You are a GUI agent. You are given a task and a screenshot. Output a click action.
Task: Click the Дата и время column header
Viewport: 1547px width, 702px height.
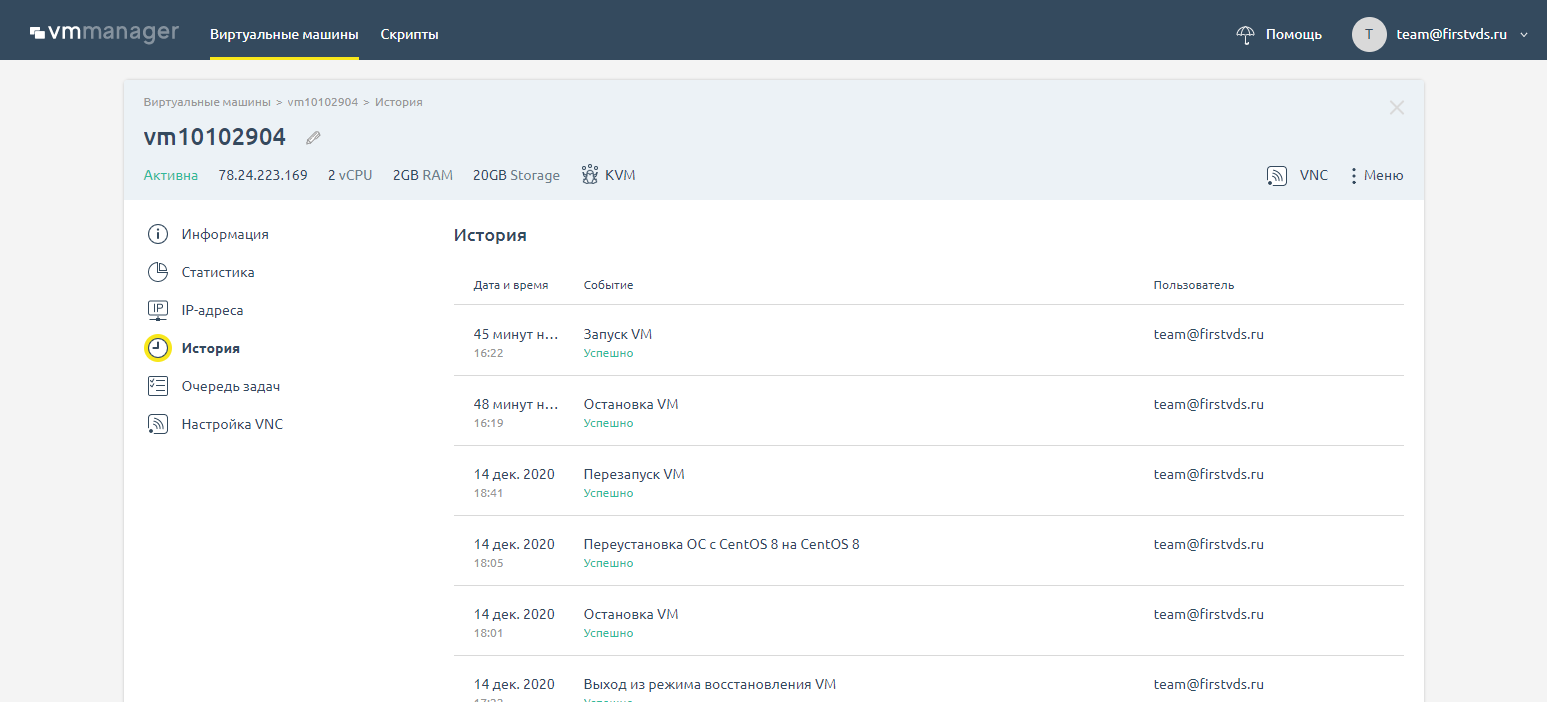coord(511,285)
